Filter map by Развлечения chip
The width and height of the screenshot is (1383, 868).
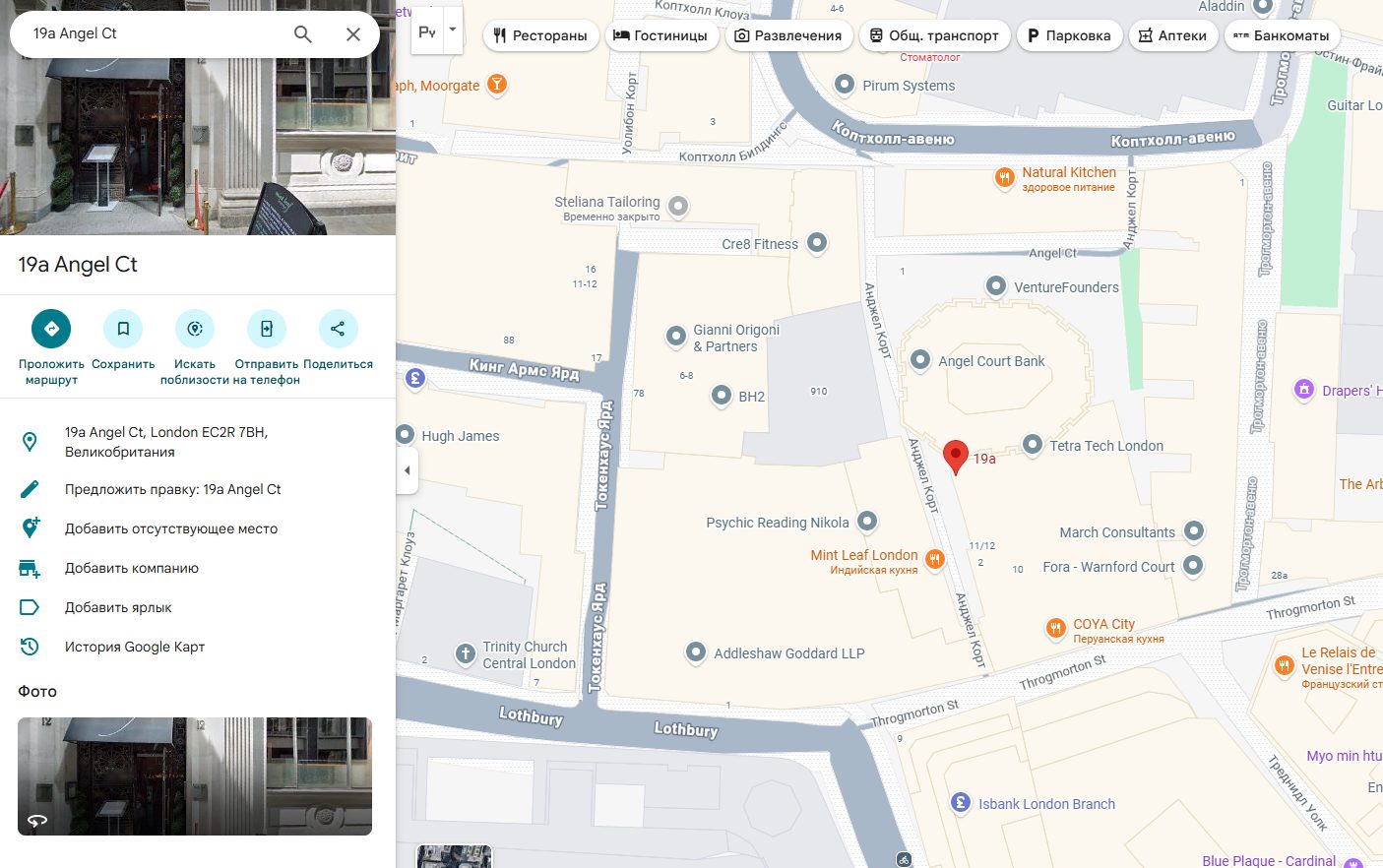click(788, 35)
